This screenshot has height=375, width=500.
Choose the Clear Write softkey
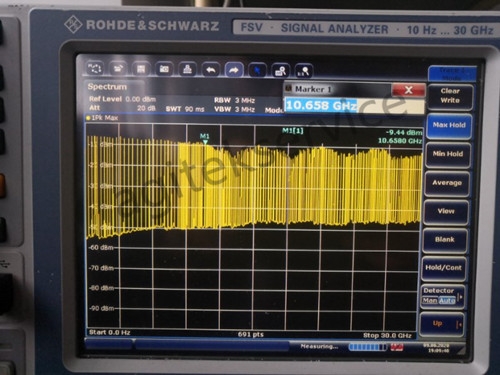(450, 96)
